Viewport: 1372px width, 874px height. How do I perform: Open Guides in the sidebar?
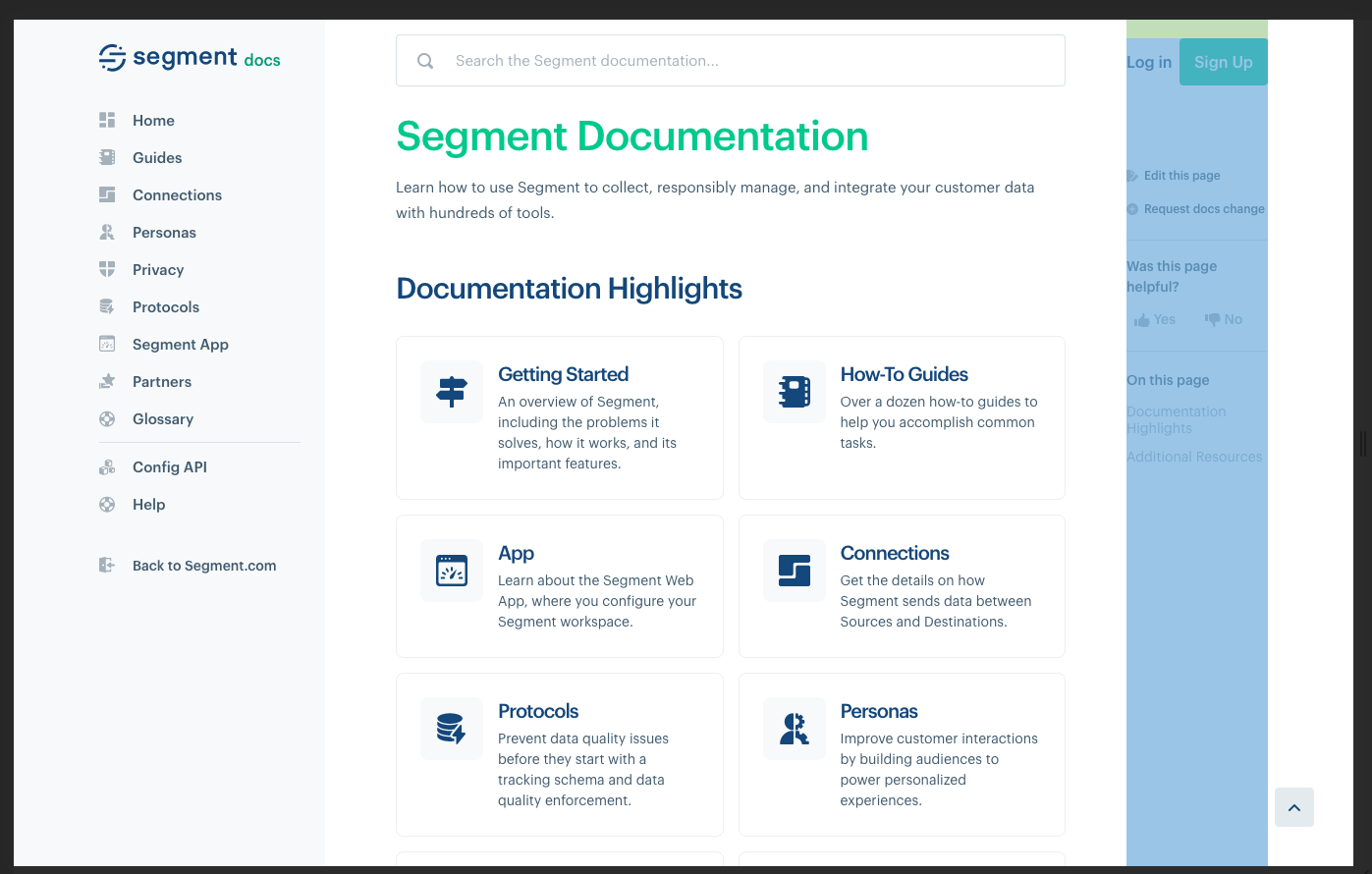(157, 157)
